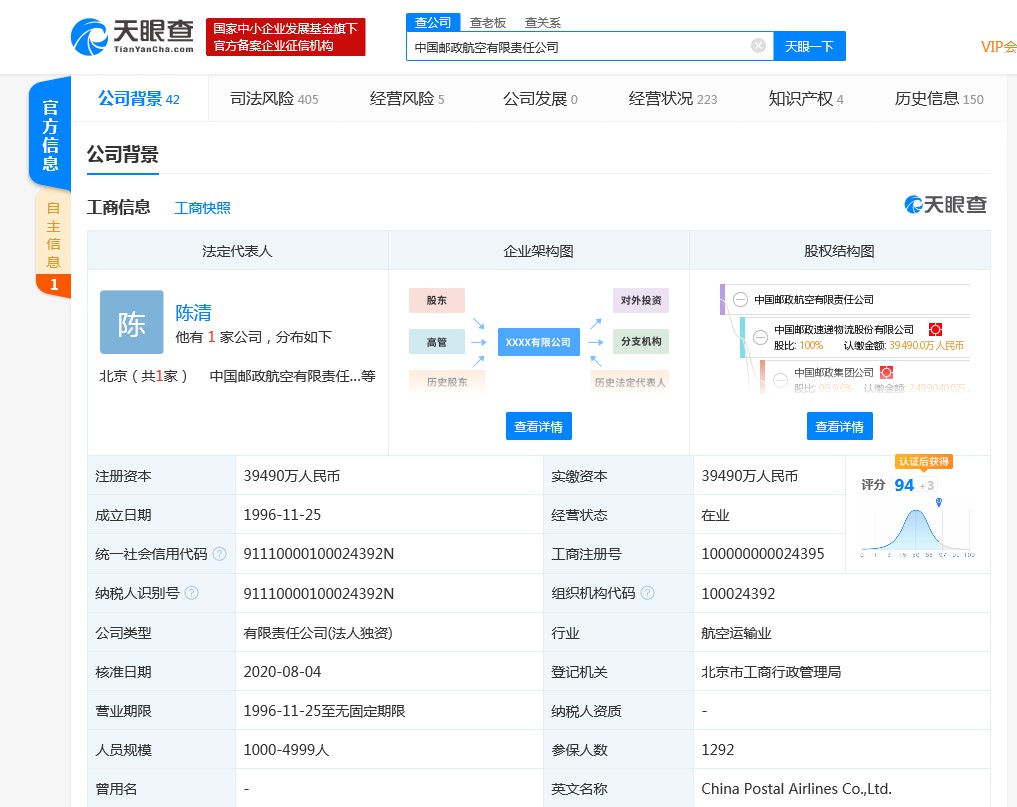
Task: Click the 分支机构 box in the structure diagram
Action: tap(641, 342)
